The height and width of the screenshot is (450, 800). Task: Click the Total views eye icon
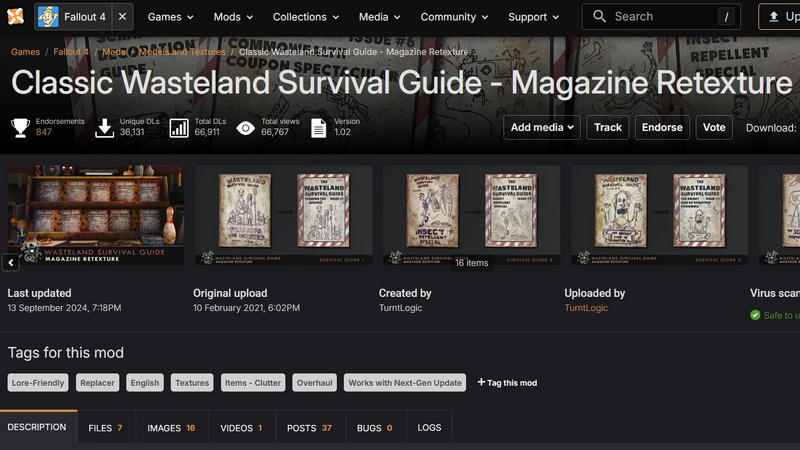(x=245, y=128)
